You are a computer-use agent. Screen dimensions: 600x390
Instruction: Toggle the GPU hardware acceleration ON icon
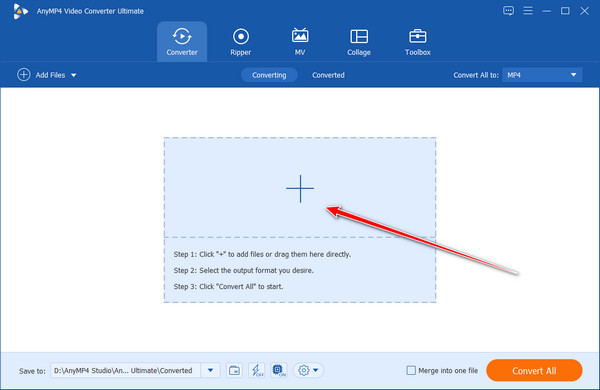(279, 370)
